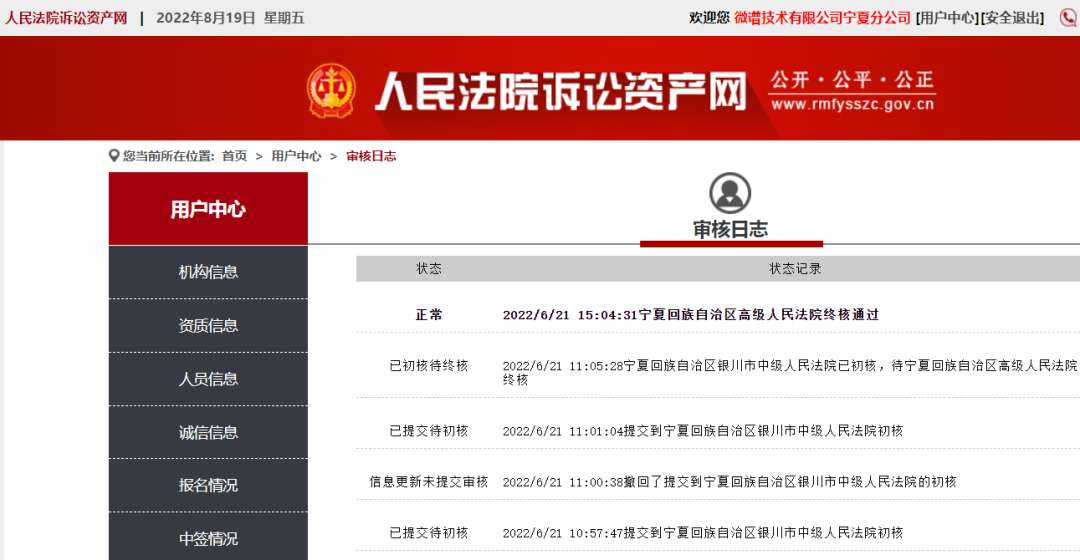Click the 首页 breadcrumb link

click(x=234, y=156)
